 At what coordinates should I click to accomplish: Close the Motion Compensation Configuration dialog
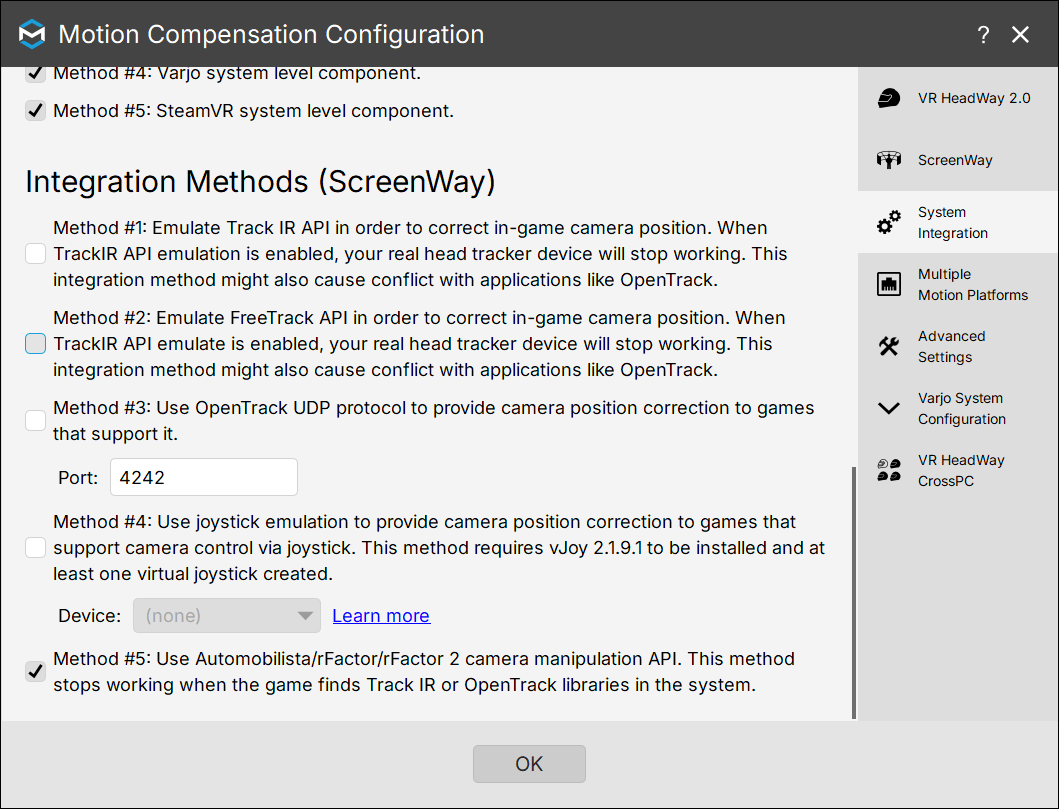pos(1021,34)
